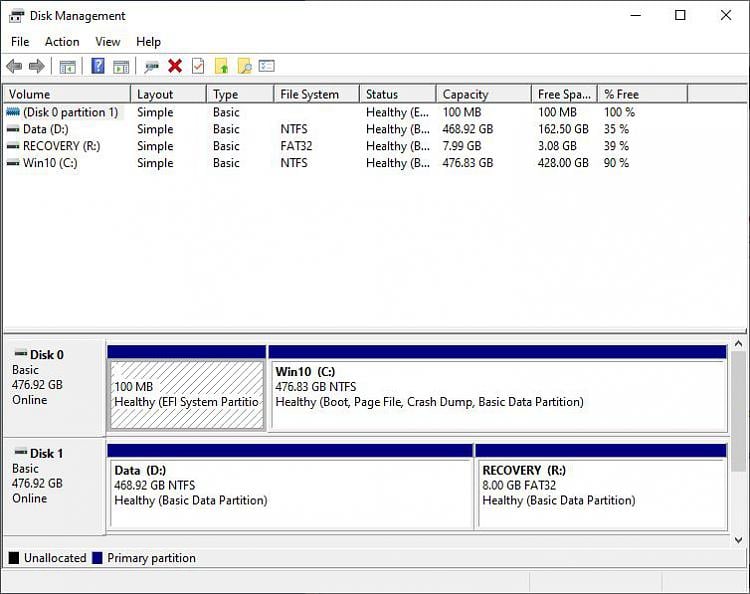The height and width of the screenshot is (594, 750).
Task: Click the Primary partition legend label
Action: (x=151, y=558)
